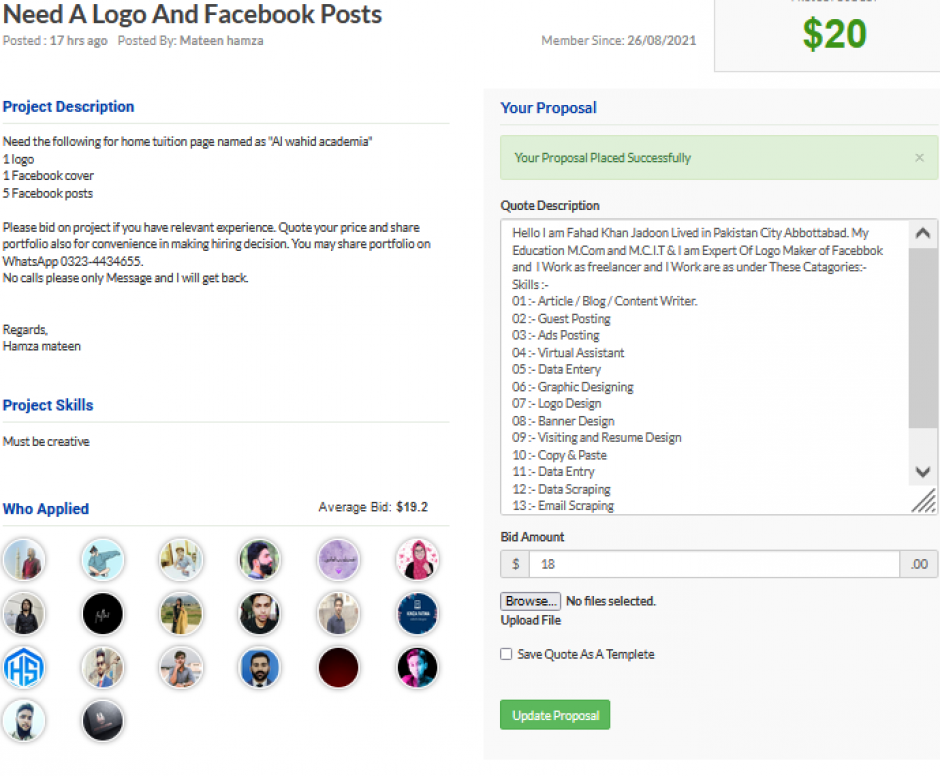Open the dark blue badge applicant avatar
This screenshot has width=940, height=776.
[x=417, y=613]
